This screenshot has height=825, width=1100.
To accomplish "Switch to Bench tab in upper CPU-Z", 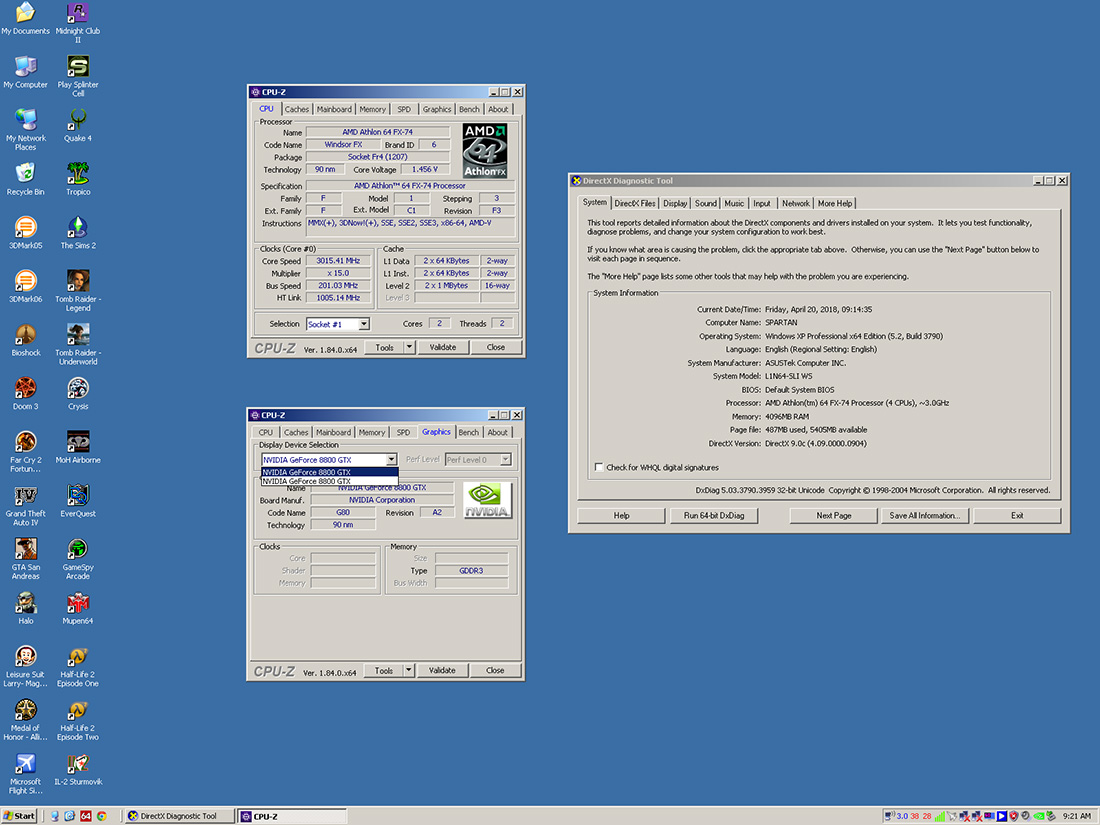I will (x=469, y=109).
